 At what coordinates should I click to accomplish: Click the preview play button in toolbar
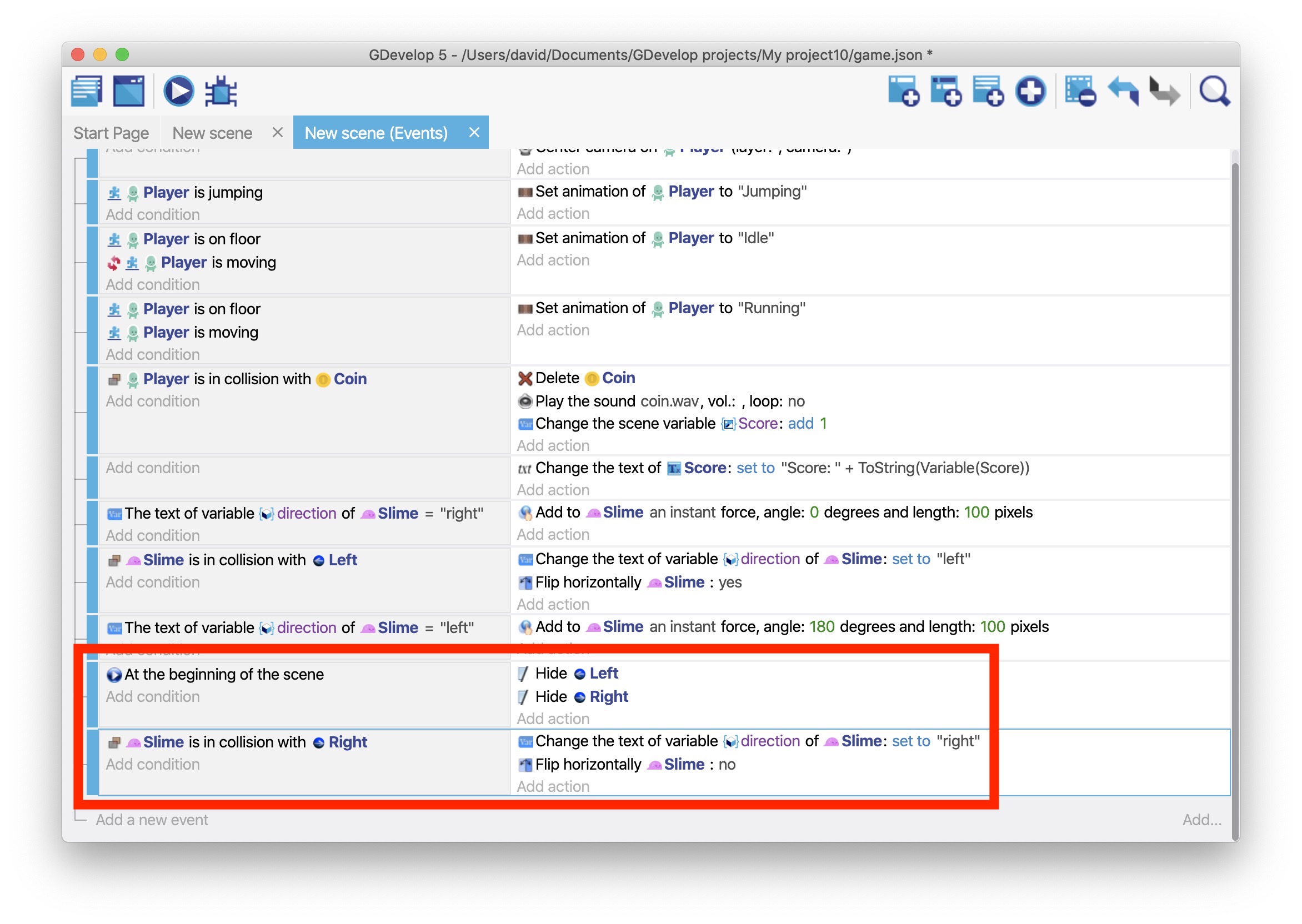pyautogui.click(x=179, y=91)
